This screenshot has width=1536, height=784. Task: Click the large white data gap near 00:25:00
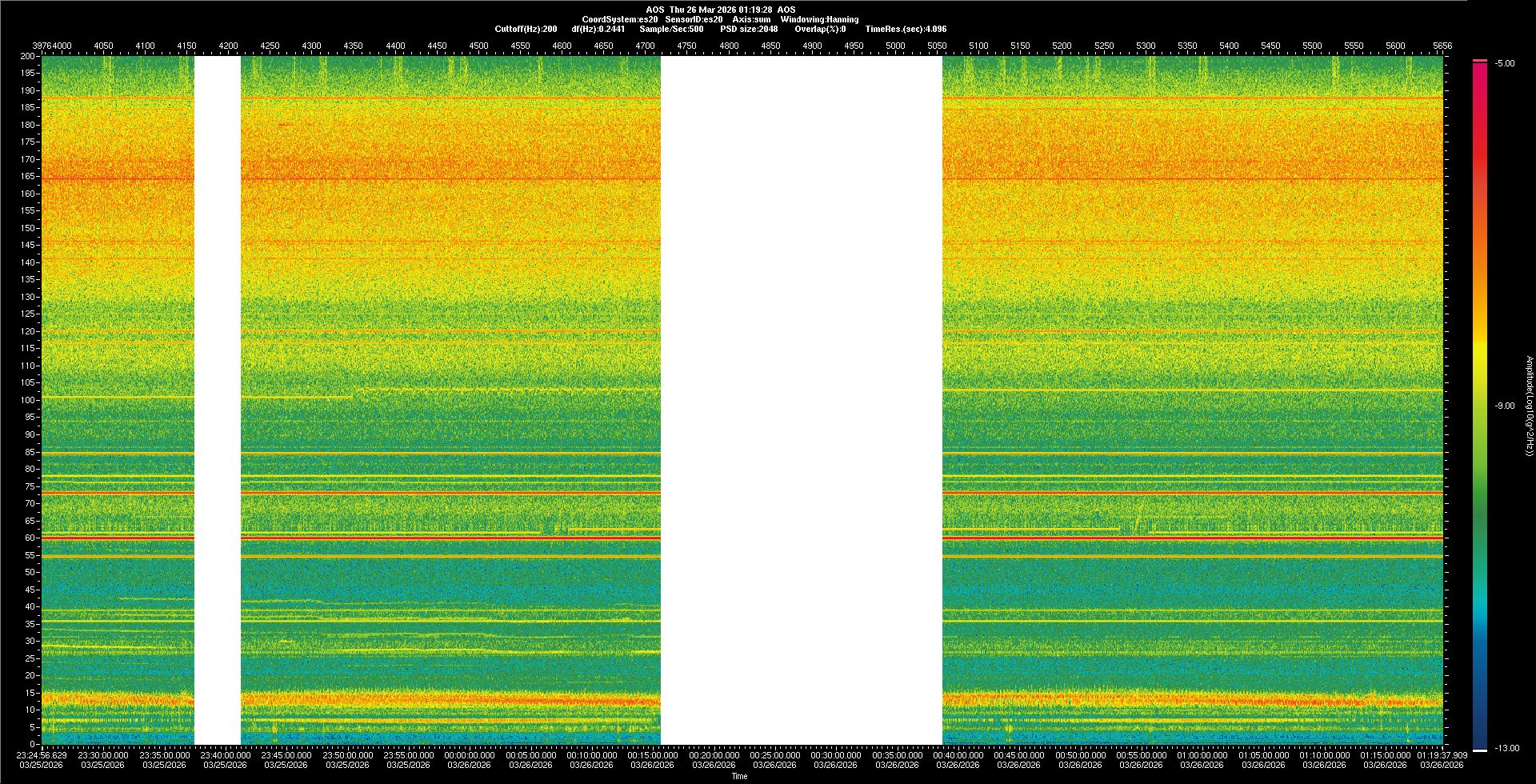[x=801, y=400]
